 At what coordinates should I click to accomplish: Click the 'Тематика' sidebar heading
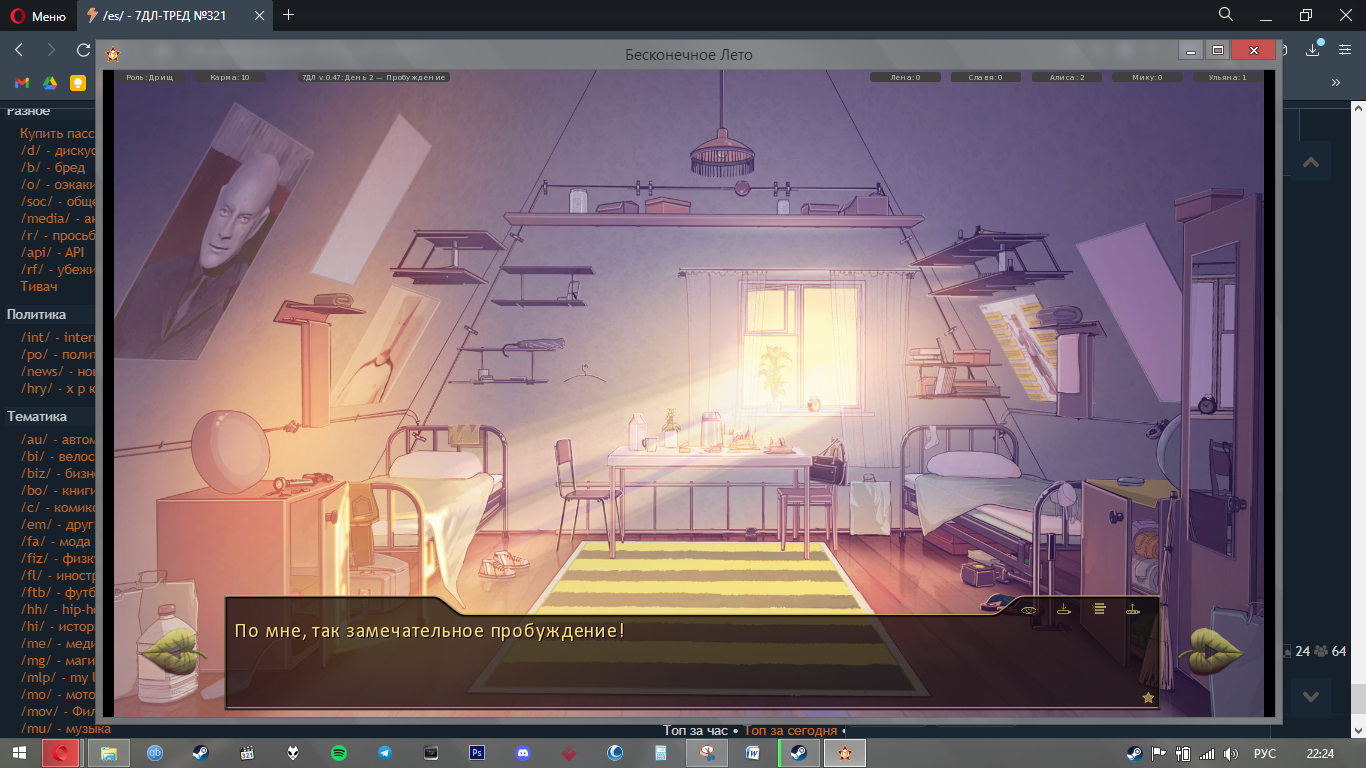point(37,416)
